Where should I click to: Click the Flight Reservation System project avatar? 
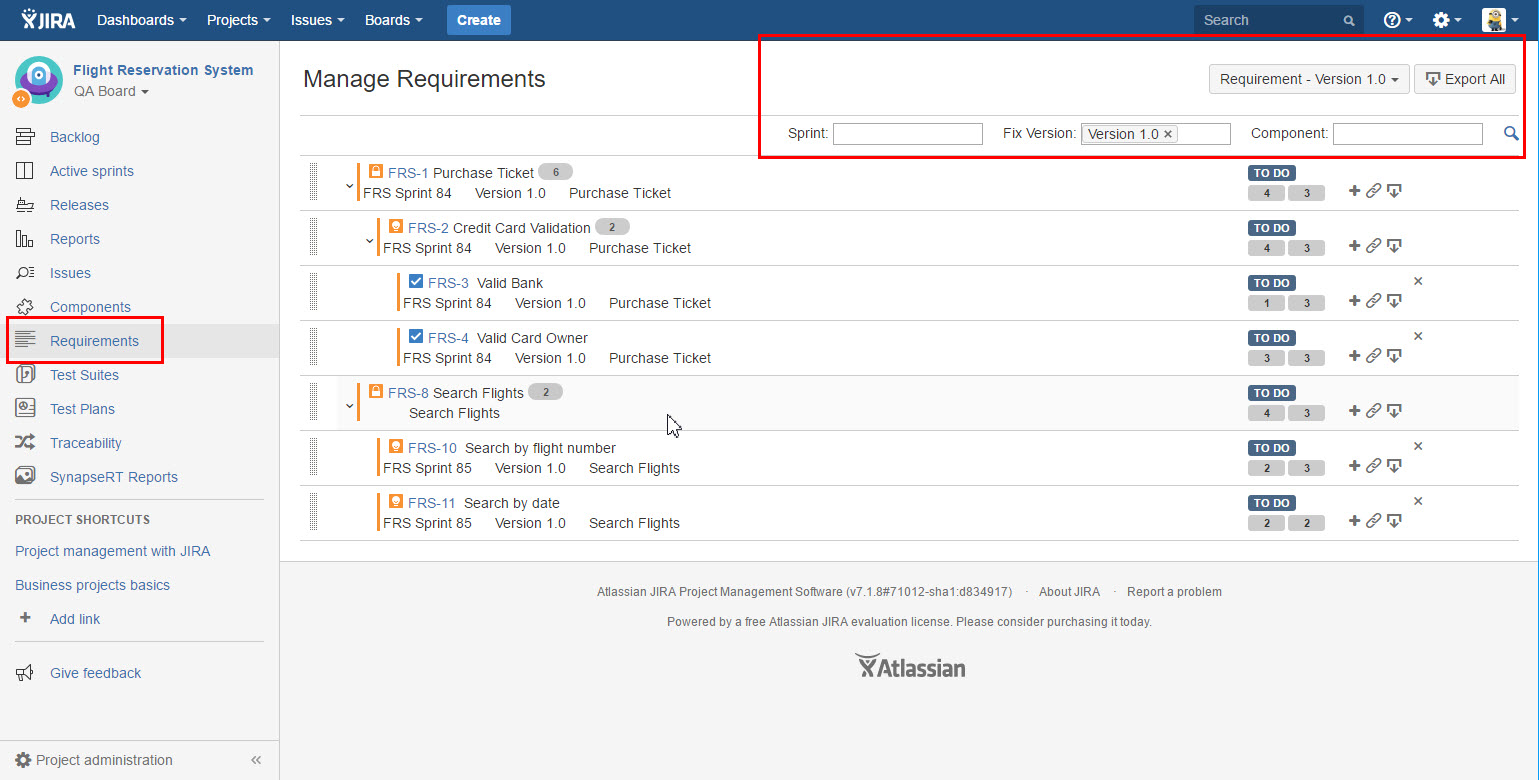pyautogui.click(x=39, y=80)
